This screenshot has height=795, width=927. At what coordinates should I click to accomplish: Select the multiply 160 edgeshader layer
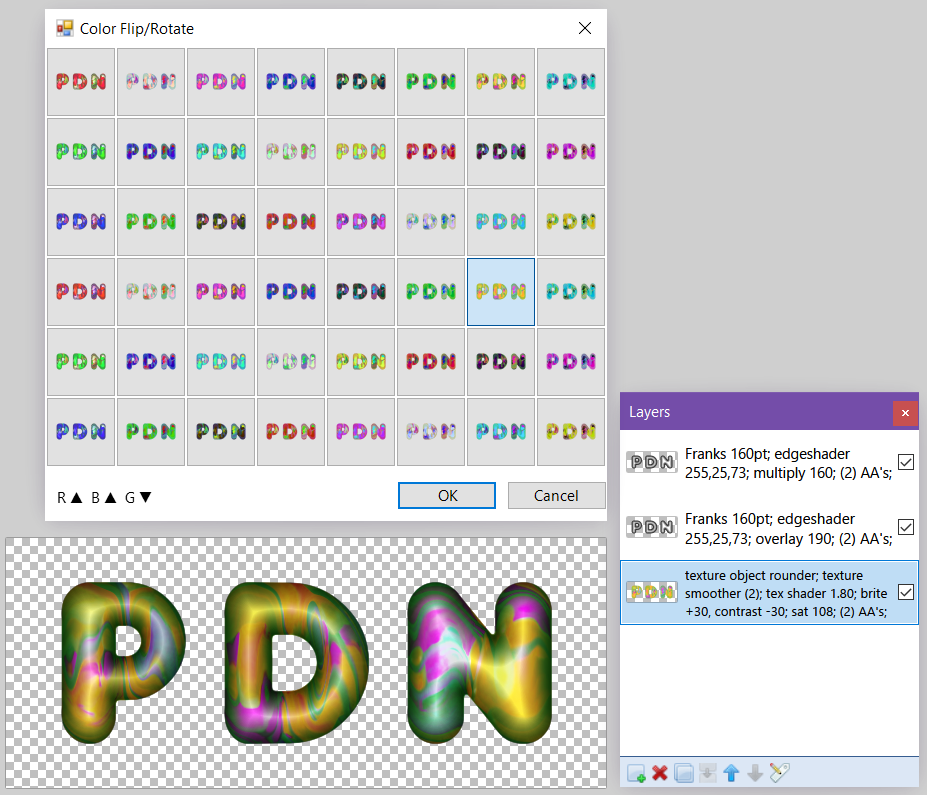click(770, 463)
